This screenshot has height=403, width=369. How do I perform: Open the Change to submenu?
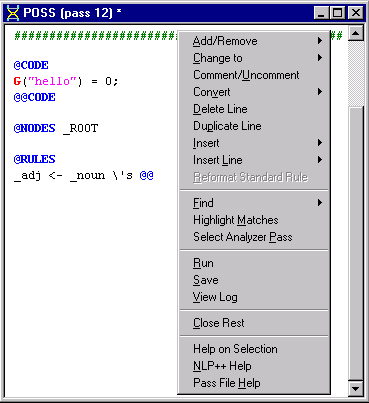click(x=254, y=58)
